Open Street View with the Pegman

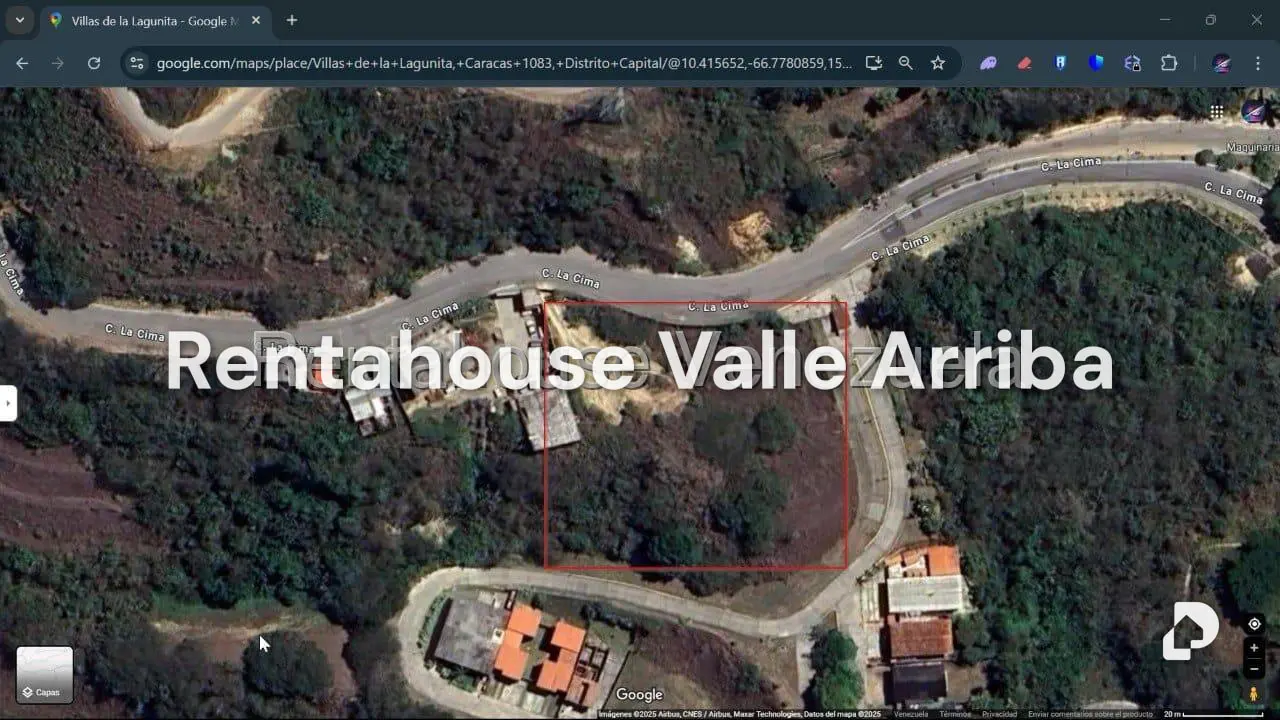(x=1254, y=693)
